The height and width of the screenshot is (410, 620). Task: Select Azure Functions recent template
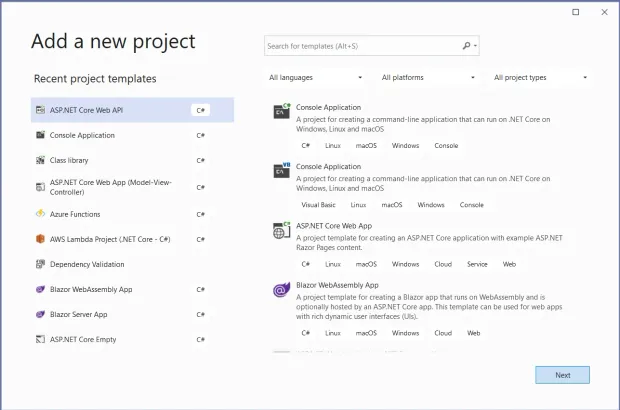[132, 214]
